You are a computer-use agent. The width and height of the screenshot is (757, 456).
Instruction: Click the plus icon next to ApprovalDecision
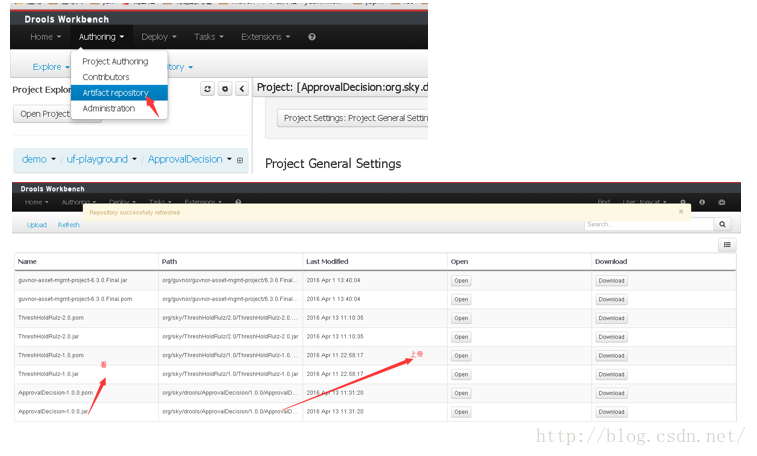240,160
